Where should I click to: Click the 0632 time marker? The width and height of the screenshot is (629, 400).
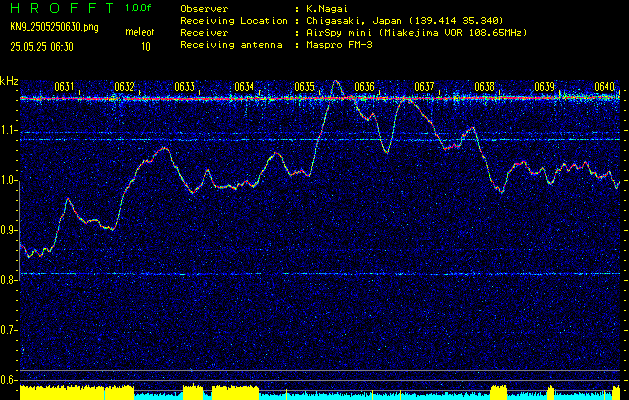pyautogui.click(x=124, y=87)
